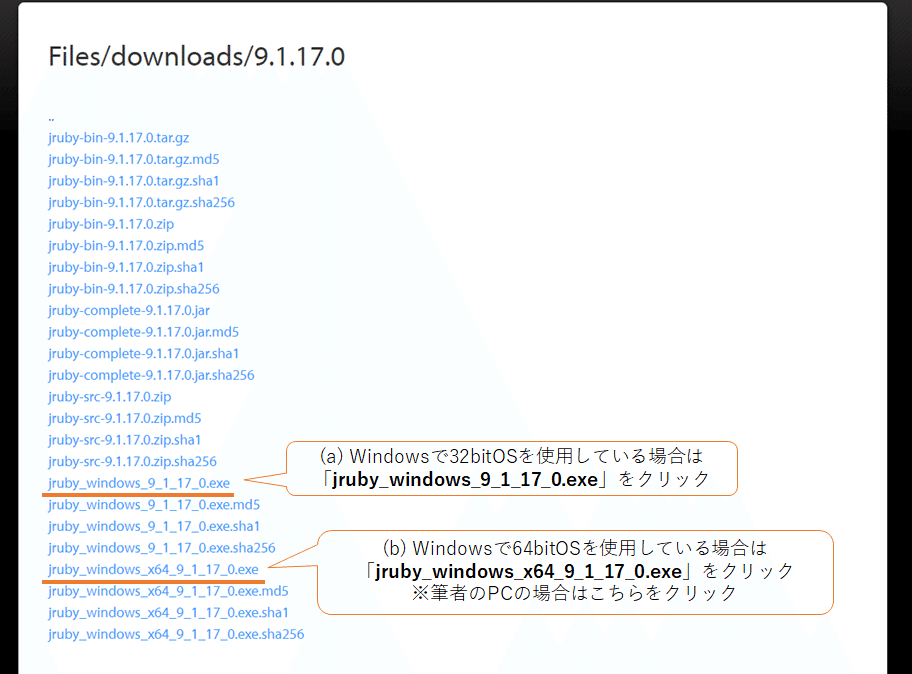Download jruby-bin-9.1.17.0.zip file
The width and height of the screenshot is (912, 674).
[111, 224]
